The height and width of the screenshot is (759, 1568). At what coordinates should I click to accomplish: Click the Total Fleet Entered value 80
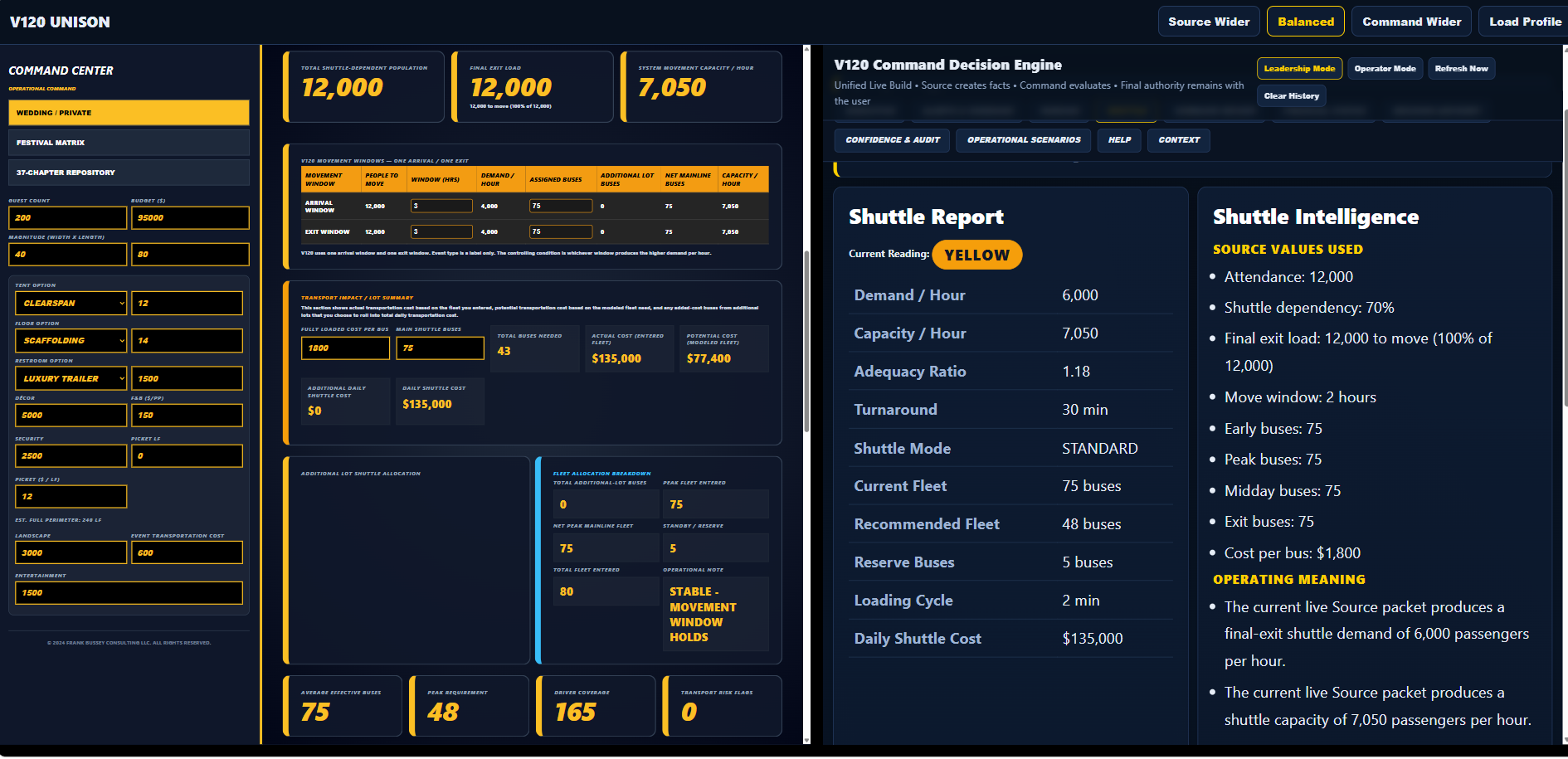[567, 592]
